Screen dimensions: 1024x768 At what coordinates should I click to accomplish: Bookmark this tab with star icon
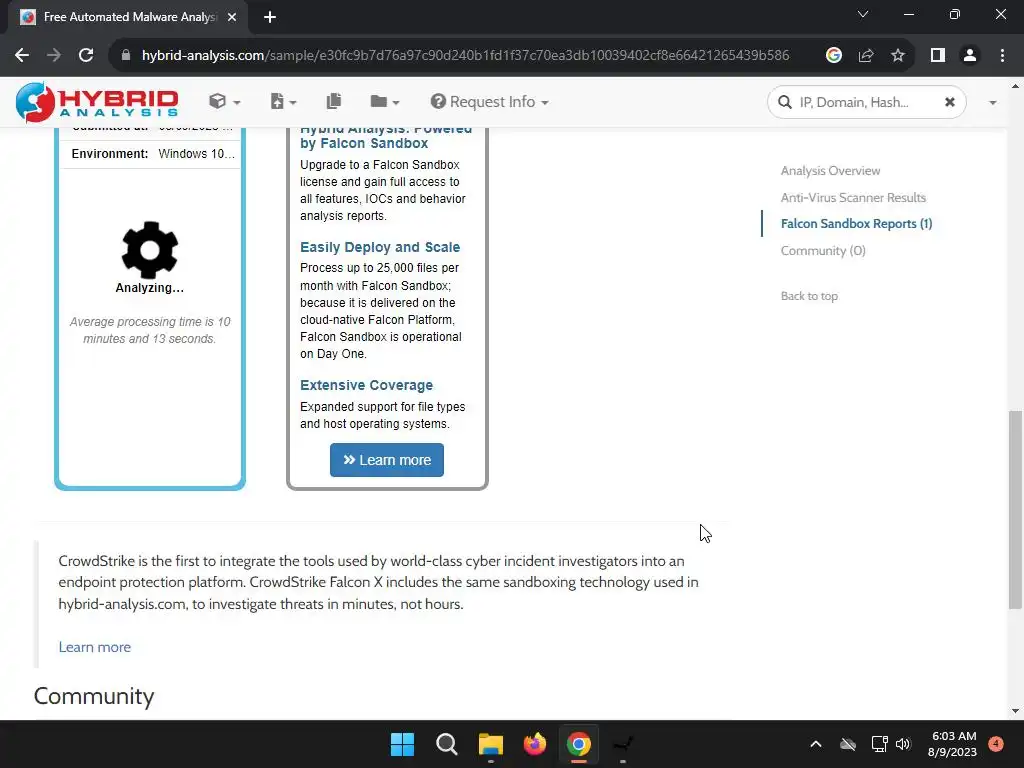(898, 55)
